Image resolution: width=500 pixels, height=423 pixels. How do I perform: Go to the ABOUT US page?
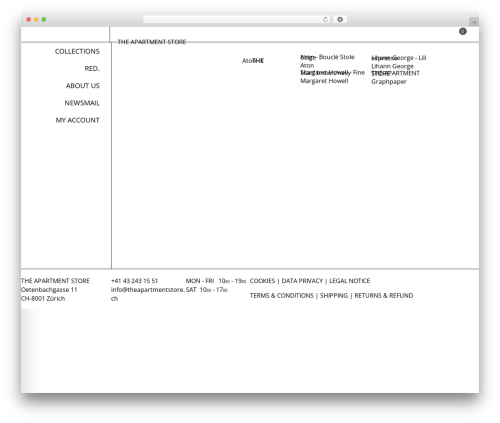(x=83, y=86)
